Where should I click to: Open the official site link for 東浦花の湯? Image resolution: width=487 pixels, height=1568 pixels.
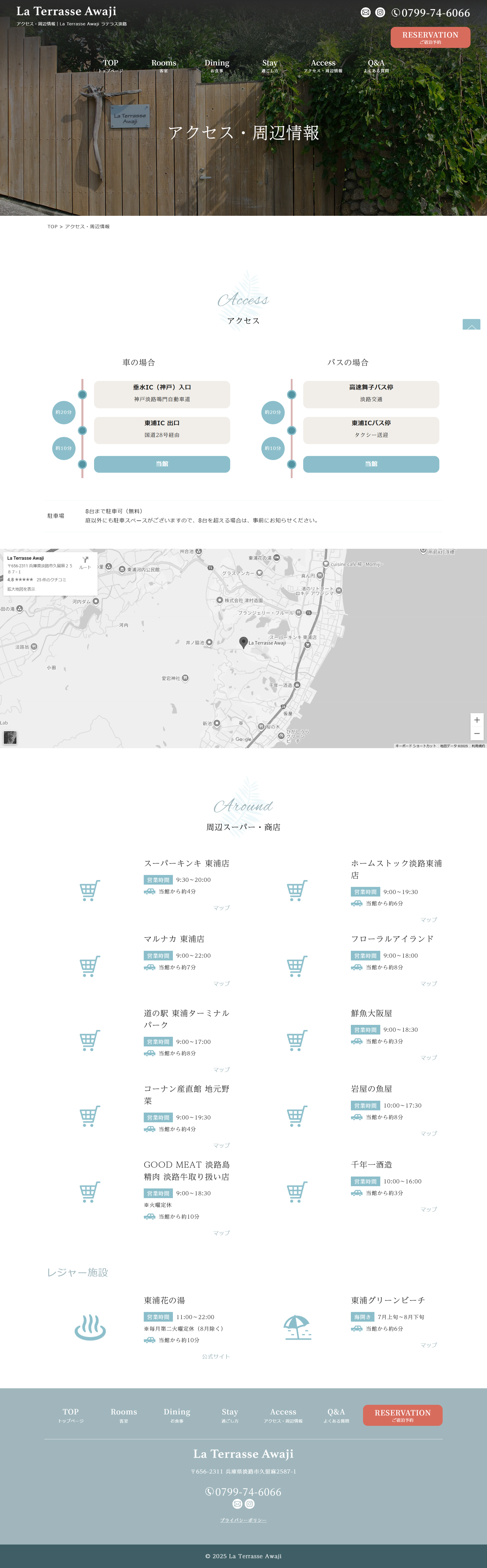coord(216,1356)
